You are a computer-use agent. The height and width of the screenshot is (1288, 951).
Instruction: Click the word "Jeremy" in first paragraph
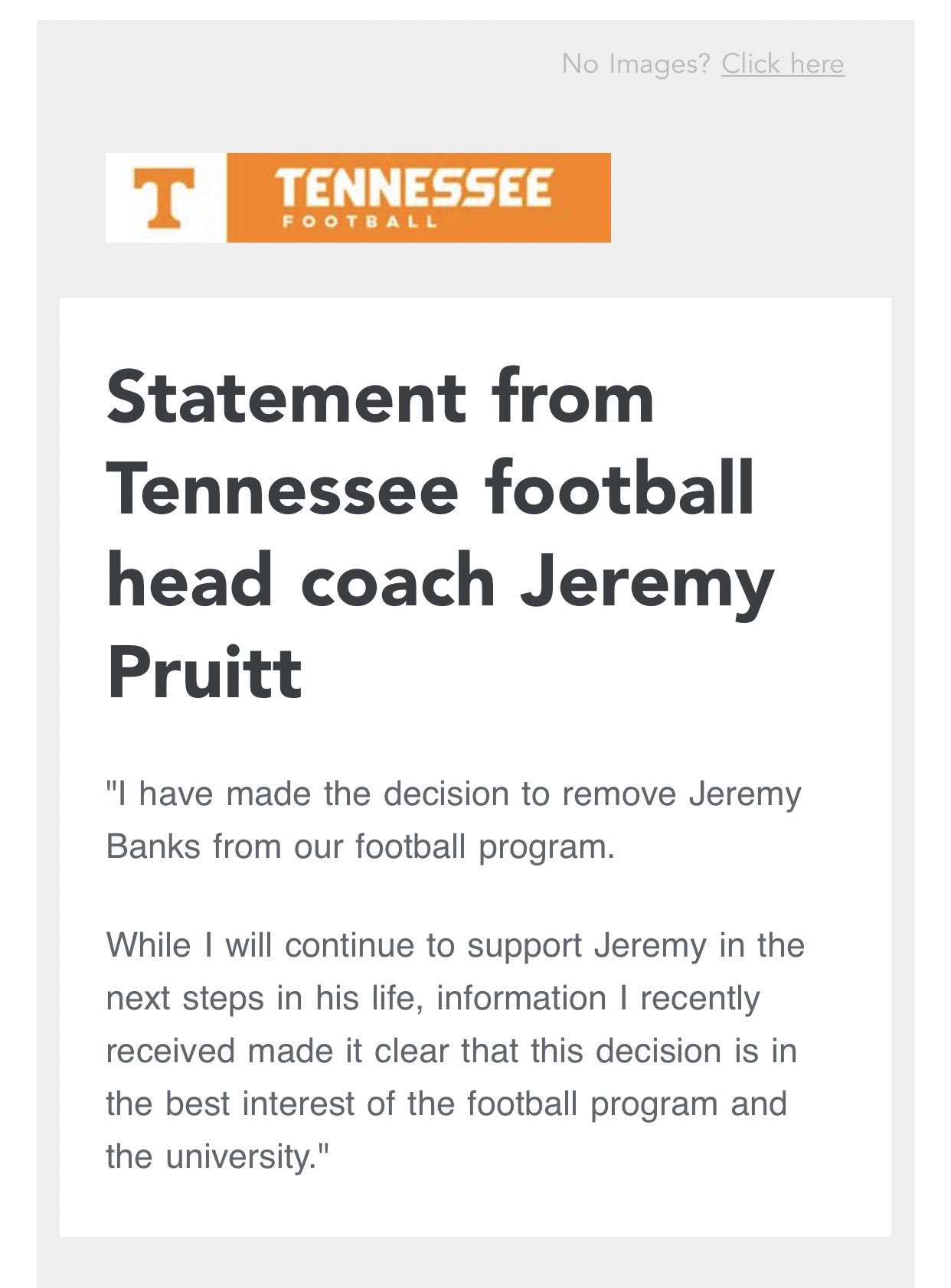(x=744, y=795)
